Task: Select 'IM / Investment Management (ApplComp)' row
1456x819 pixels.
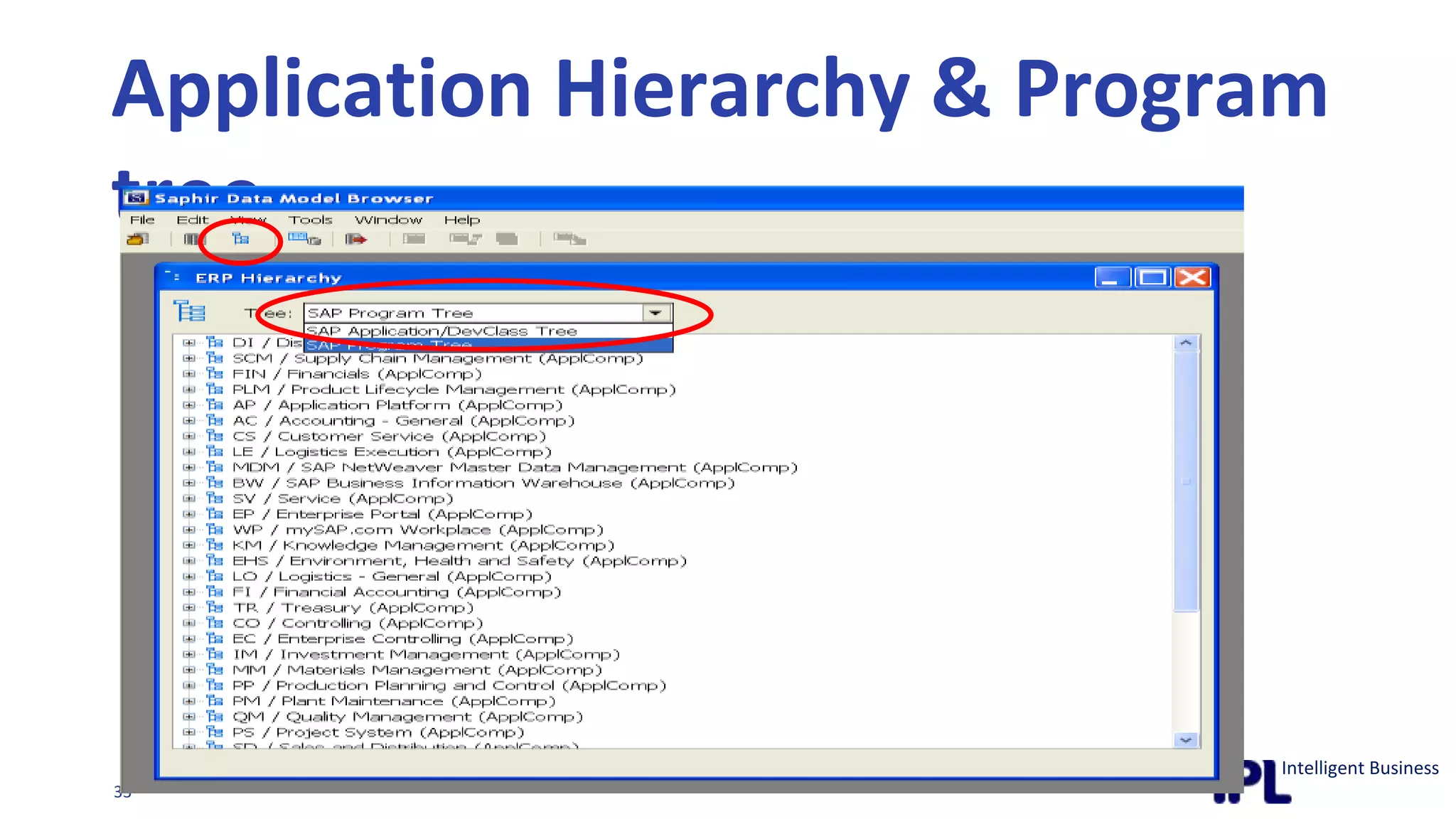Action: click(427, 654)
